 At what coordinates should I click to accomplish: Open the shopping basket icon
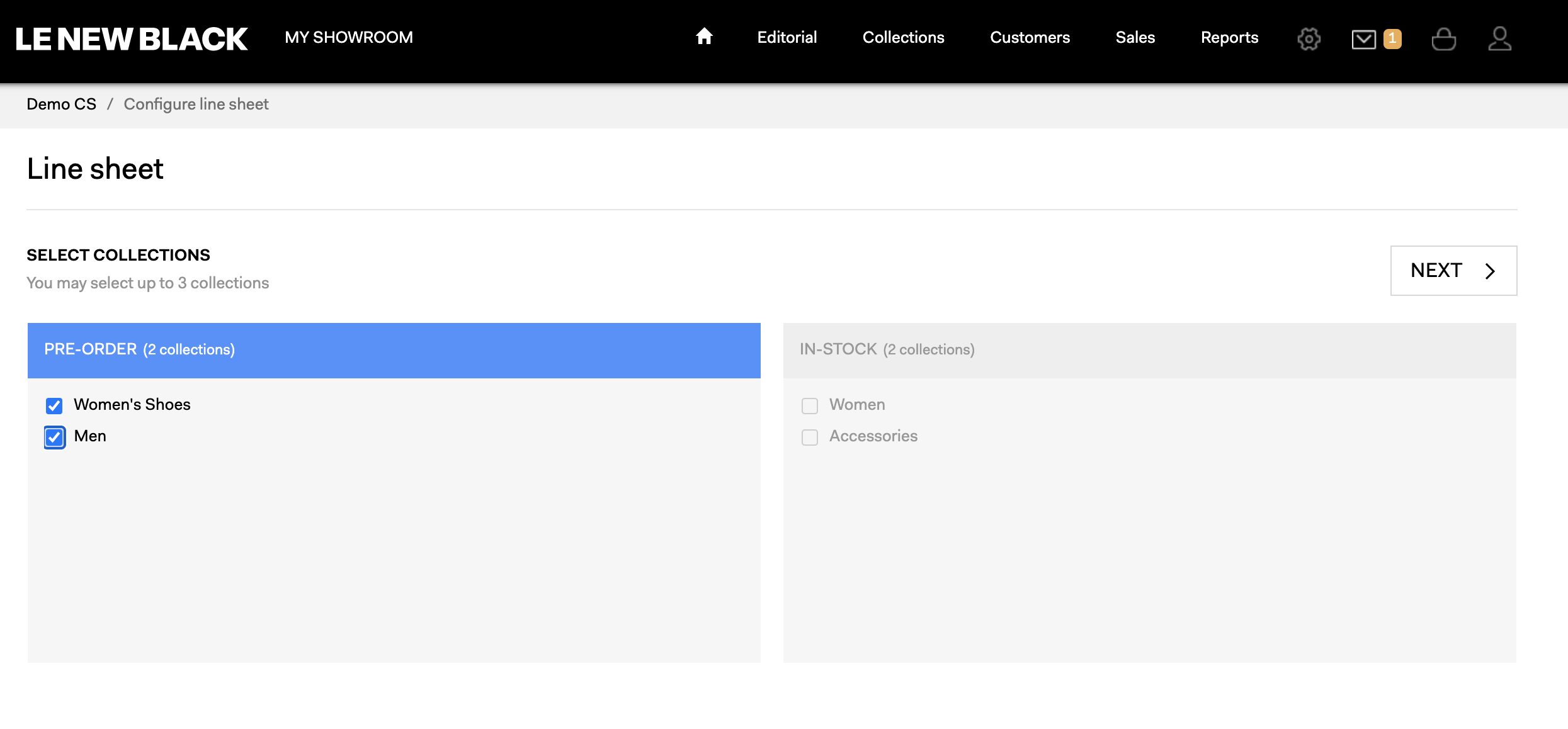point(1443,39)
